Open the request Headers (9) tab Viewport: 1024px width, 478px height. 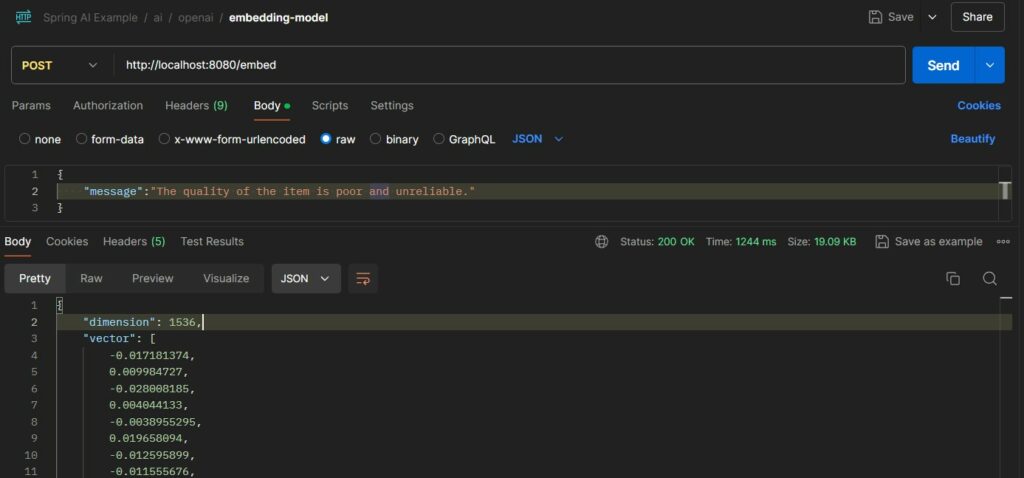196,105
